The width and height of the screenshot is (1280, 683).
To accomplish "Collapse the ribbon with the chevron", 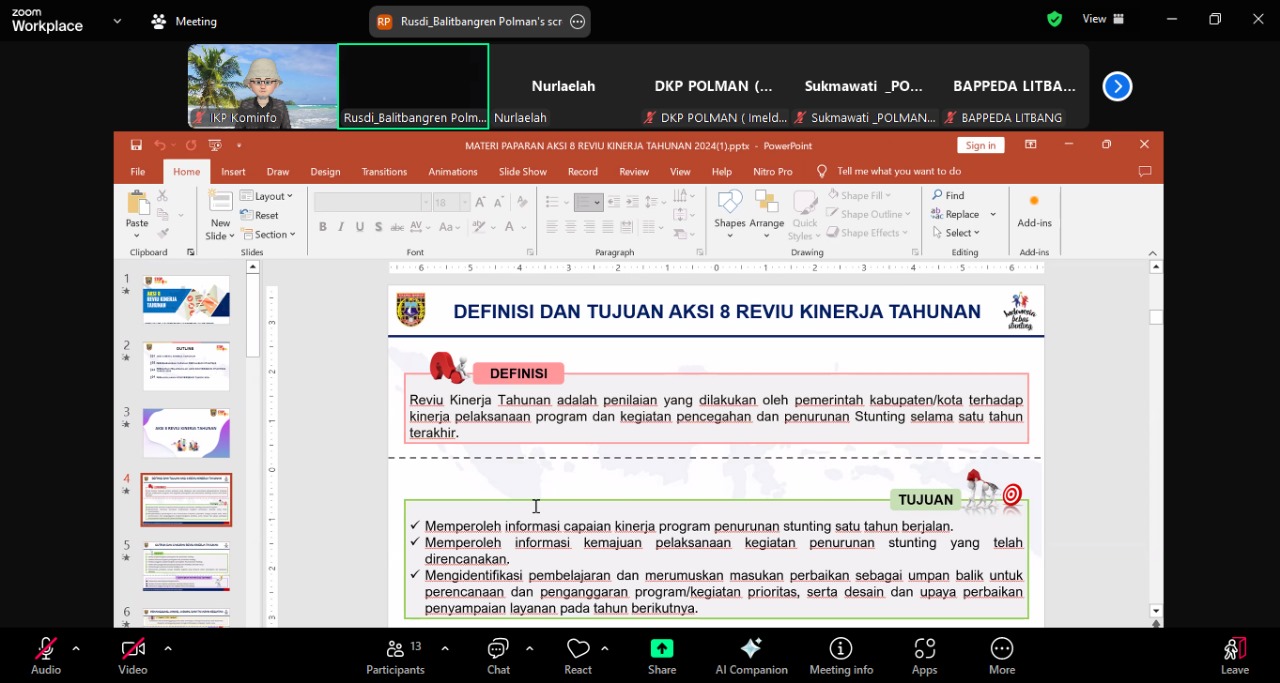I will [x=1152, y=254].
